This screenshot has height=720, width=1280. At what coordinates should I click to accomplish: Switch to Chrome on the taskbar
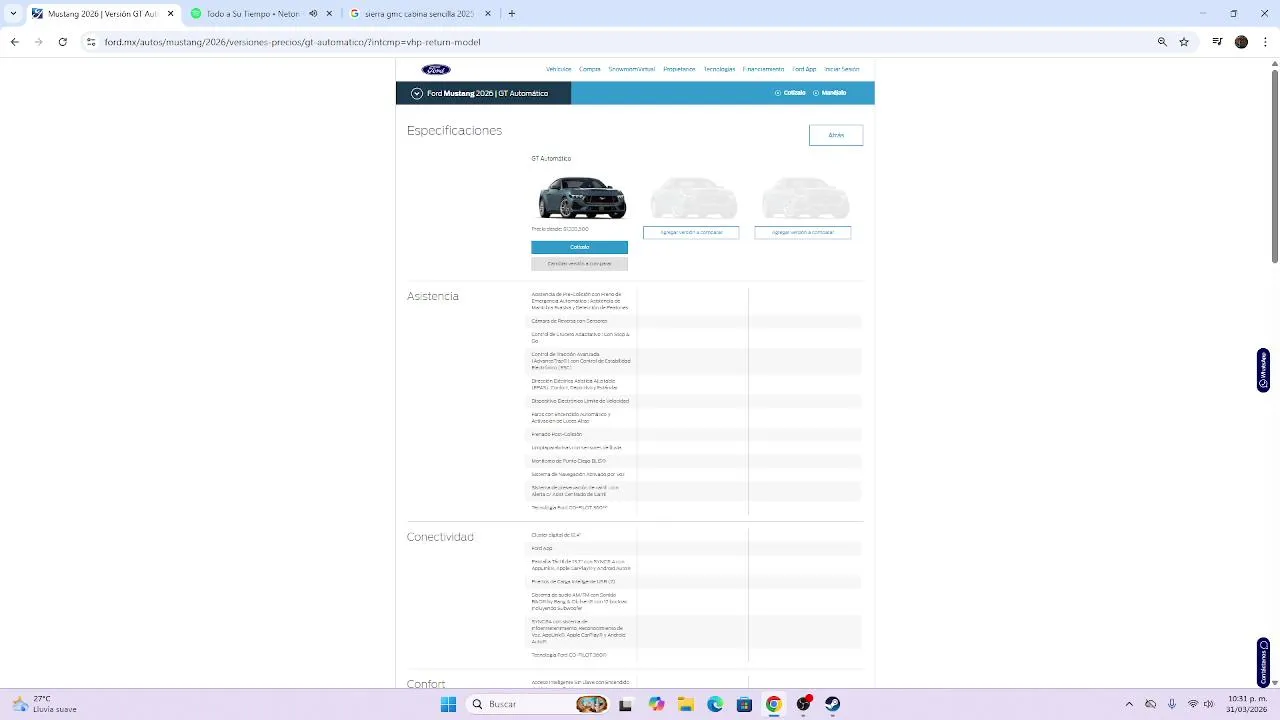(x=773, y=704)
